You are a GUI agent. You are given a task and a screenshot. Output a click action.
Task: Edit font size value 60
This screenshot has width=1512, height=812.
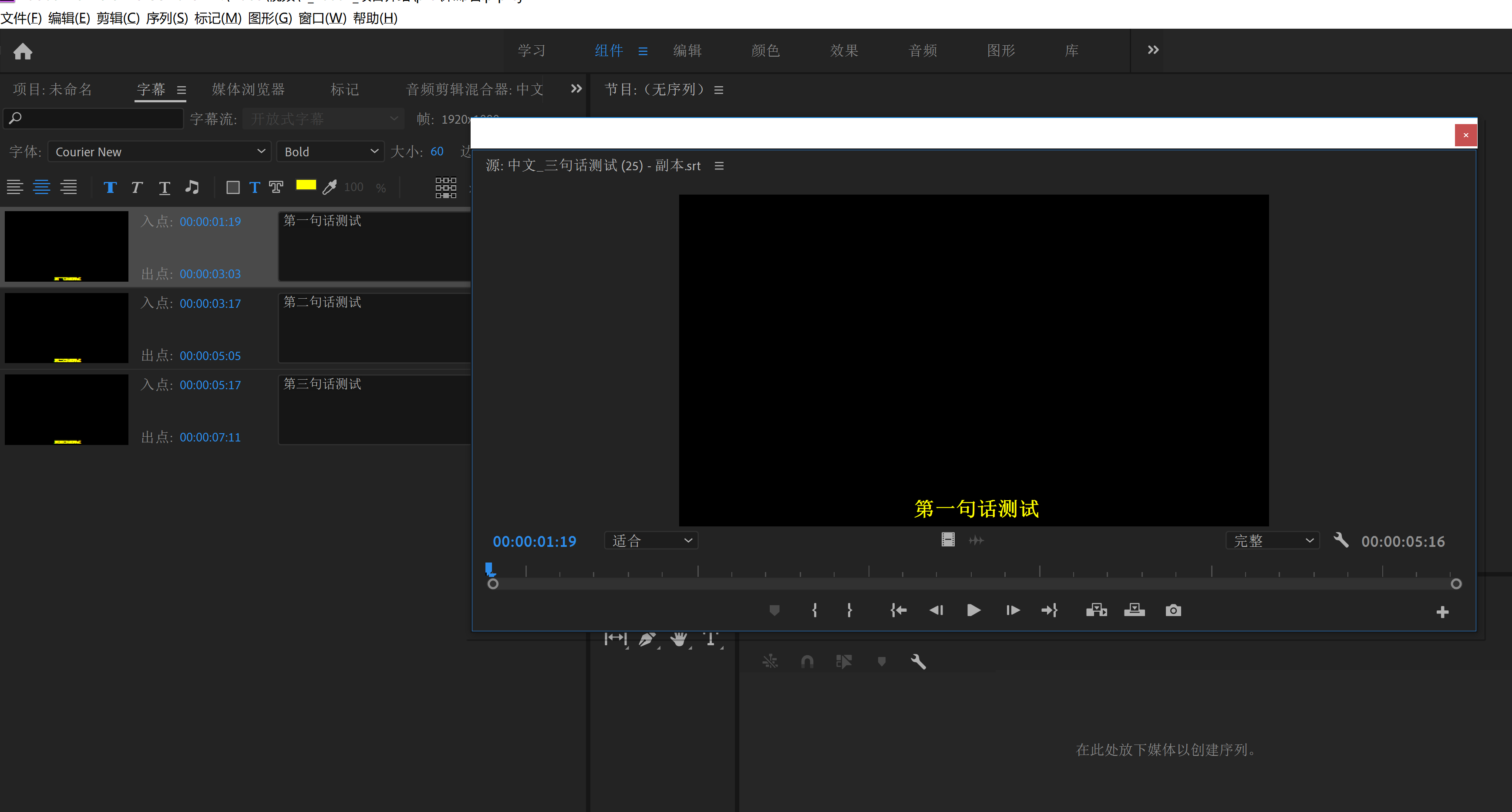point(437,152)
